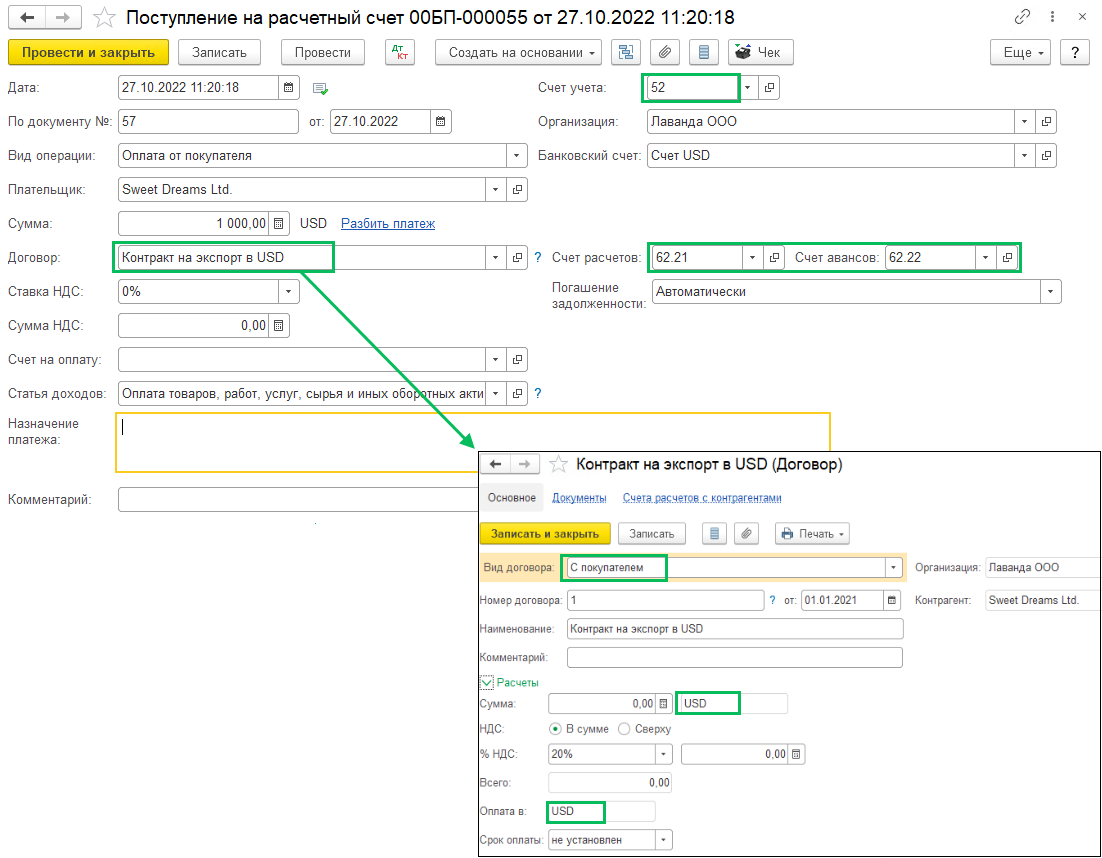Open Счета расчетов с контрагентами tab

[x=702, y=498]
